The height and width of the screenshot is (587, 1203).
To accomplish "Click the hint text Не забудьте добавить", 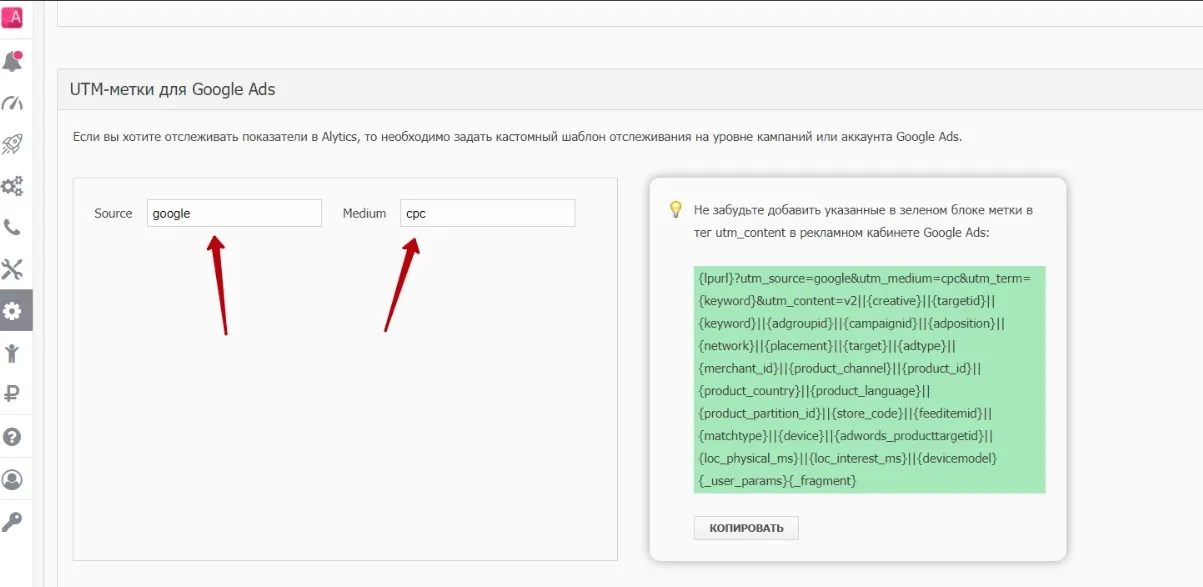I will [x=863, y=221].
